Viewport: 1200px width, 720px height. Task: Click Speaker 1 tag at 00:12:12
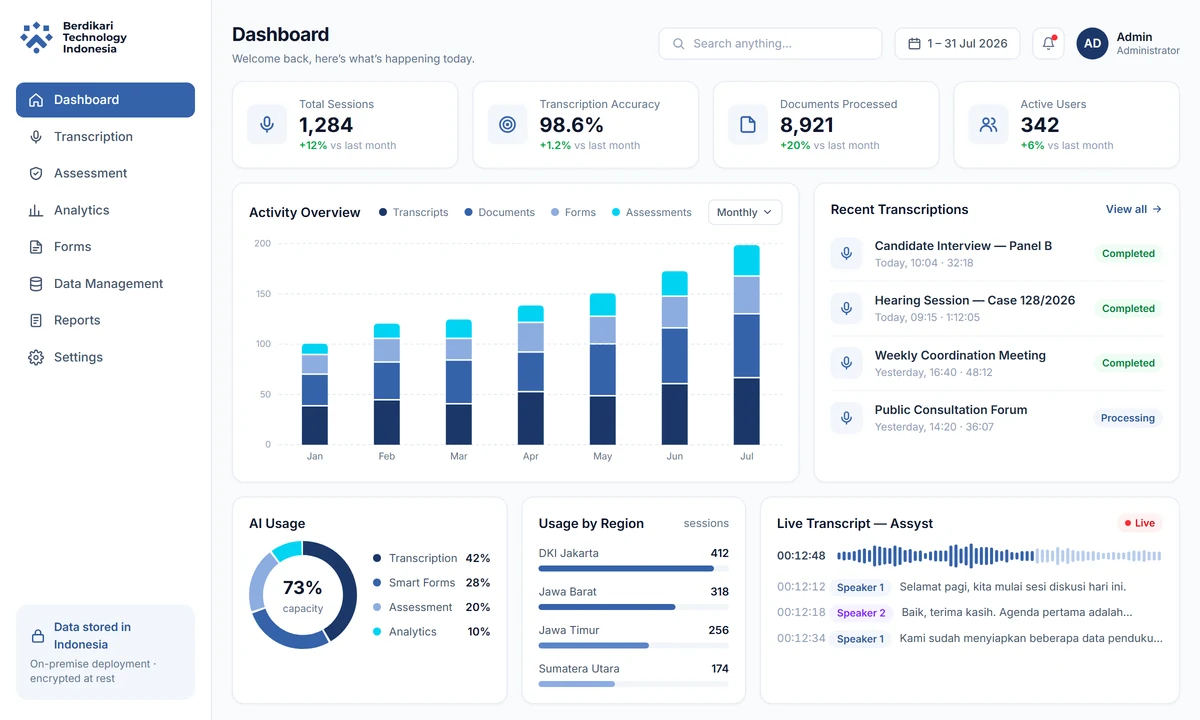(x=861, y=588)
